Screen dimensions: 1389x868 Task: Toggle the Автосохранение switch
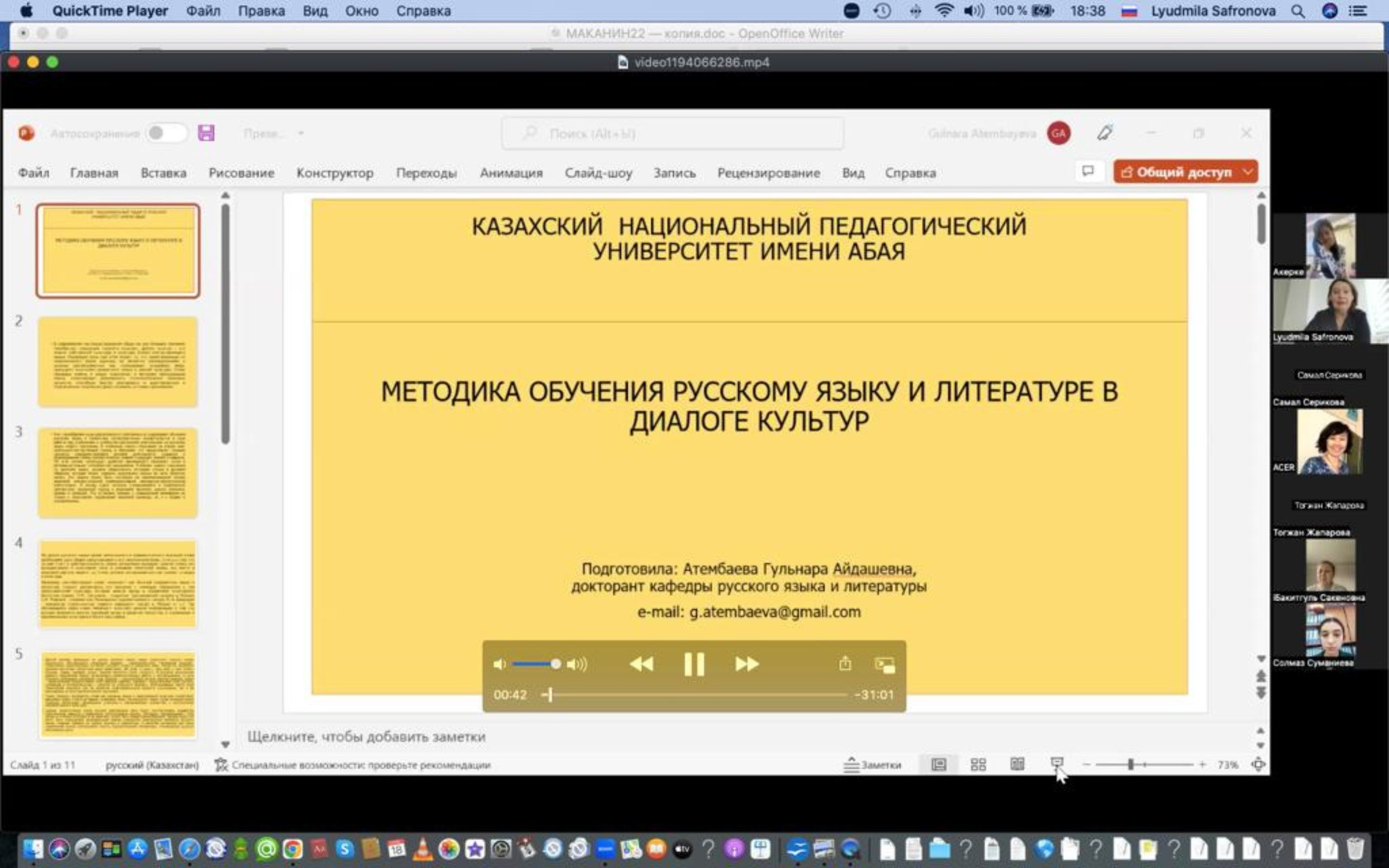tap(165, 133)
